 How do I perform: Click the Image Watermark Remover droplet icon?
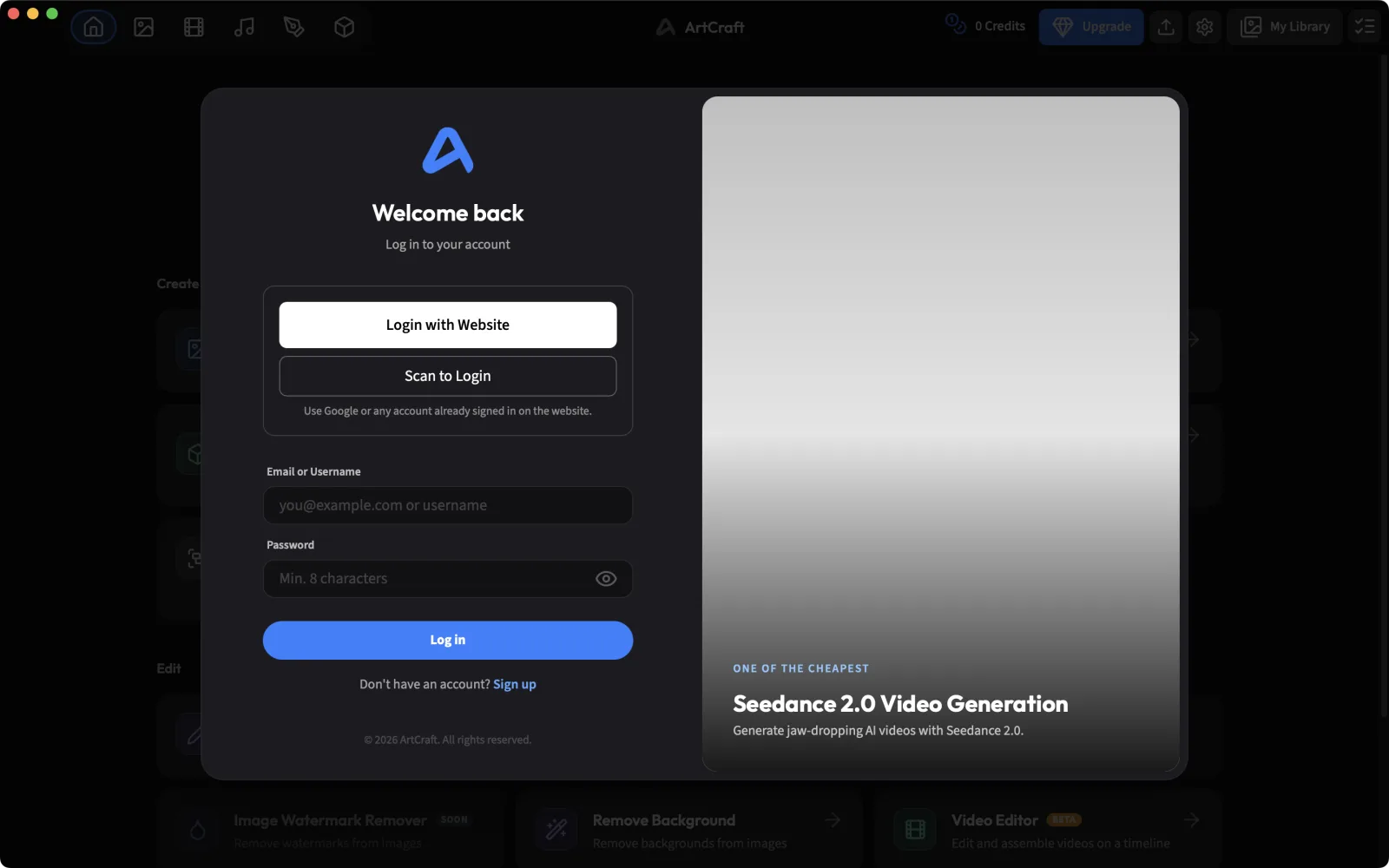pos(198,830)
